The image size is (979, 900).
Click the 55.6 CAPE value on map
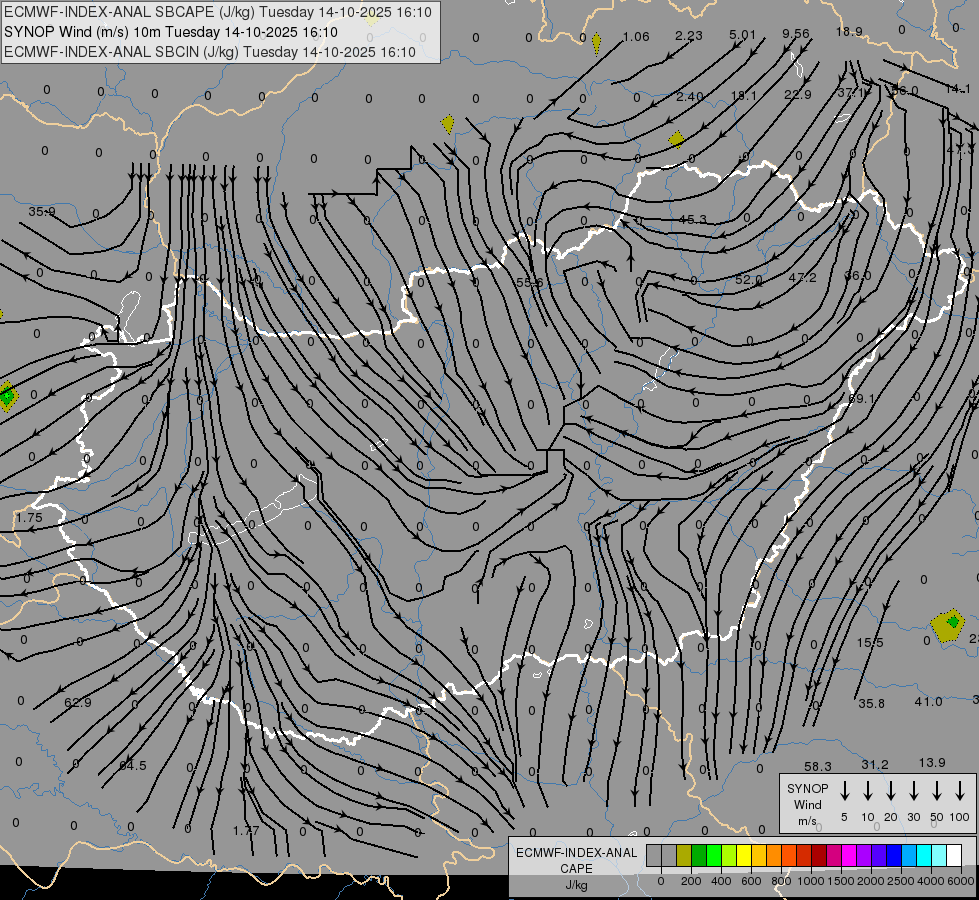529,282
